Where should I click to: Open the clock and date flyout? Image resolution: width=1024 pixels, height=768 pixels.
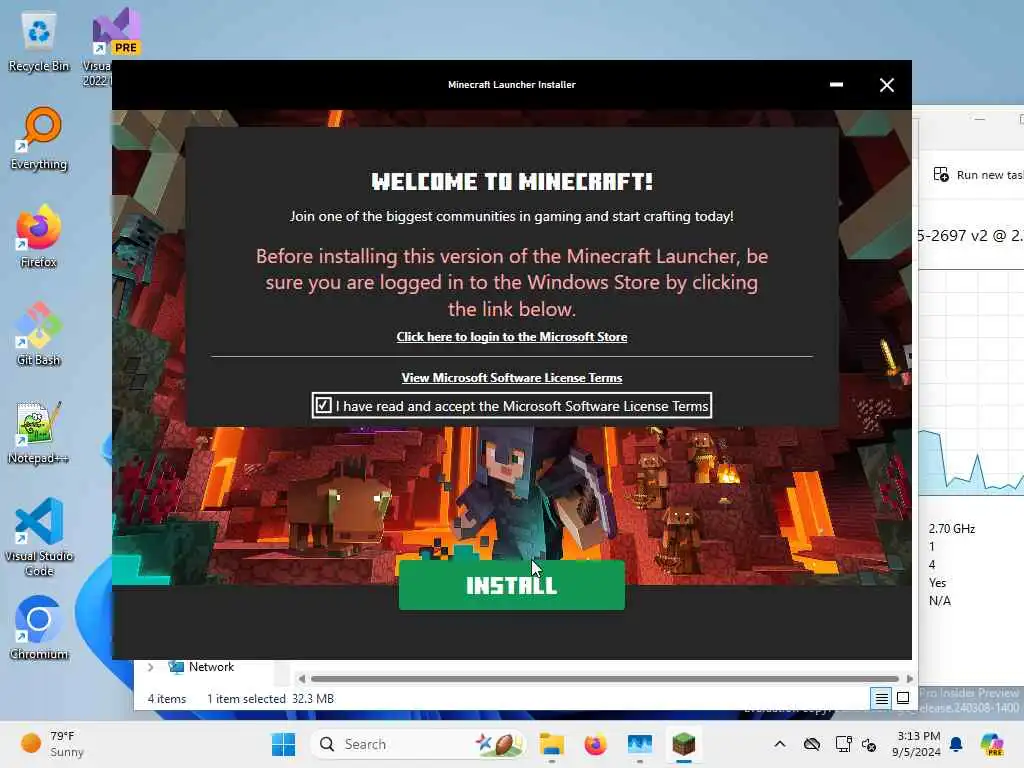[x=918, y=744]
